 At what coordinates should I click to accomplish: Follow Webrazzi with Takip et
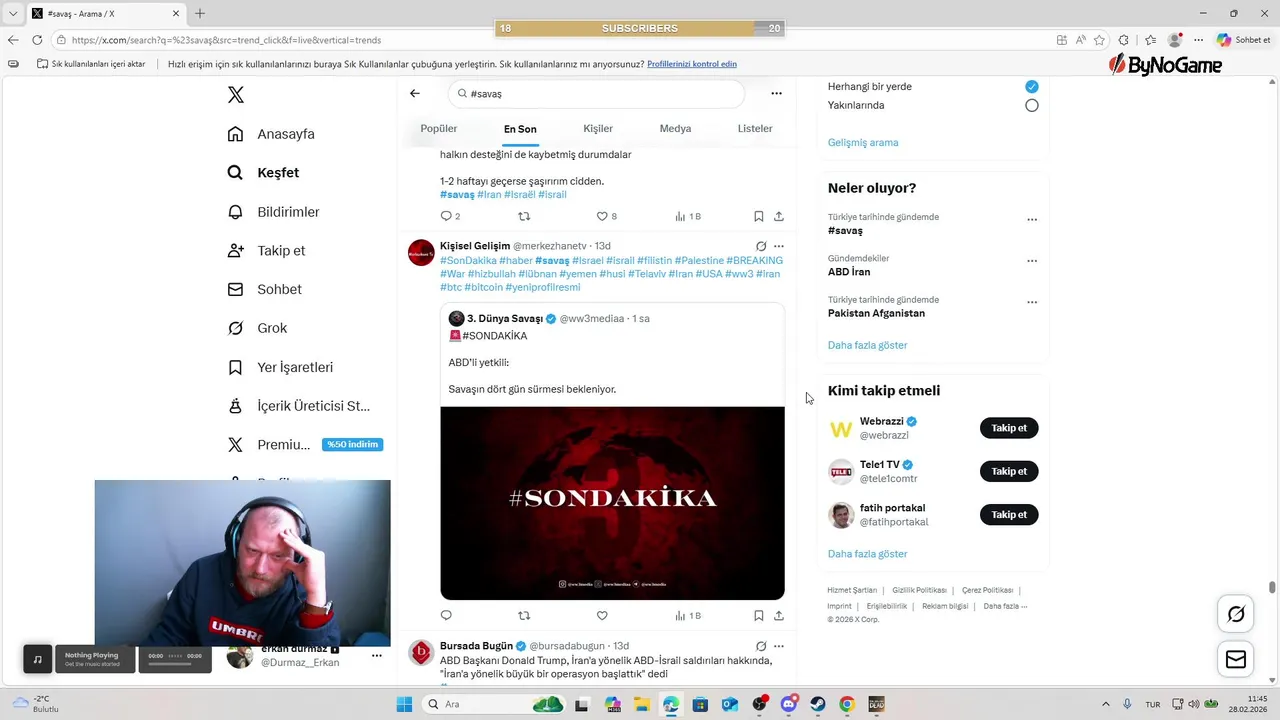1009,428
